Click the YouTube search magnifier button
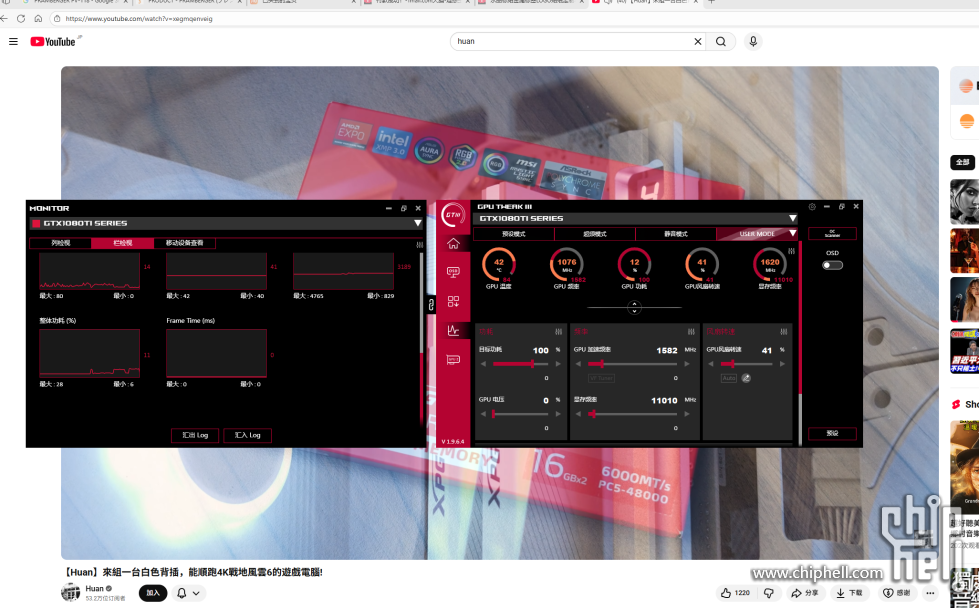 point(720,42)
